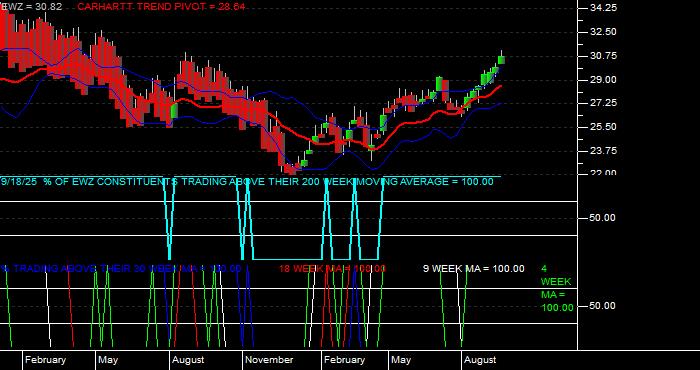Click the 50.00 label in the bottom MA panel
This screenshot has width=700, height=370.
pos(603,306)
